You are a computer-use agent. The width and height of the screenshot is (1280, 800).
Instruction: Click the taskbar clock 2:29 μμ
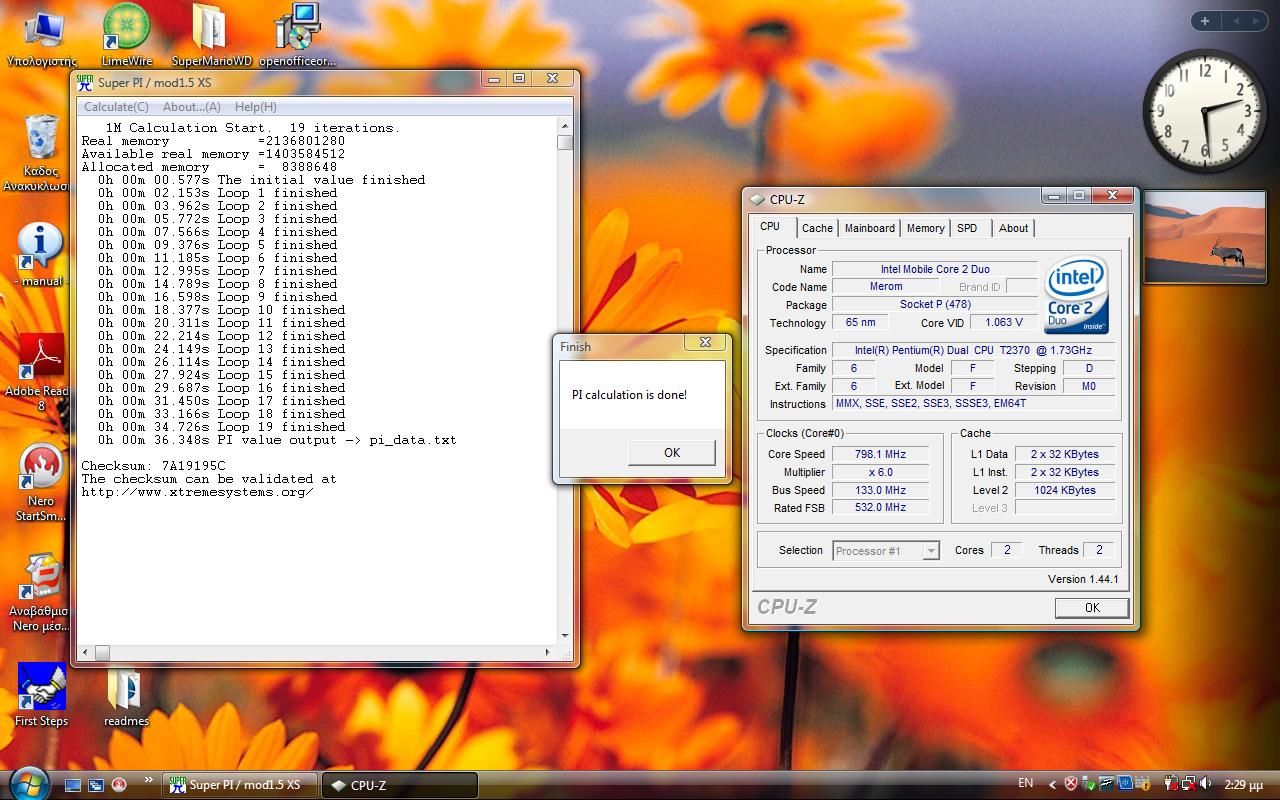point(1245,784)
